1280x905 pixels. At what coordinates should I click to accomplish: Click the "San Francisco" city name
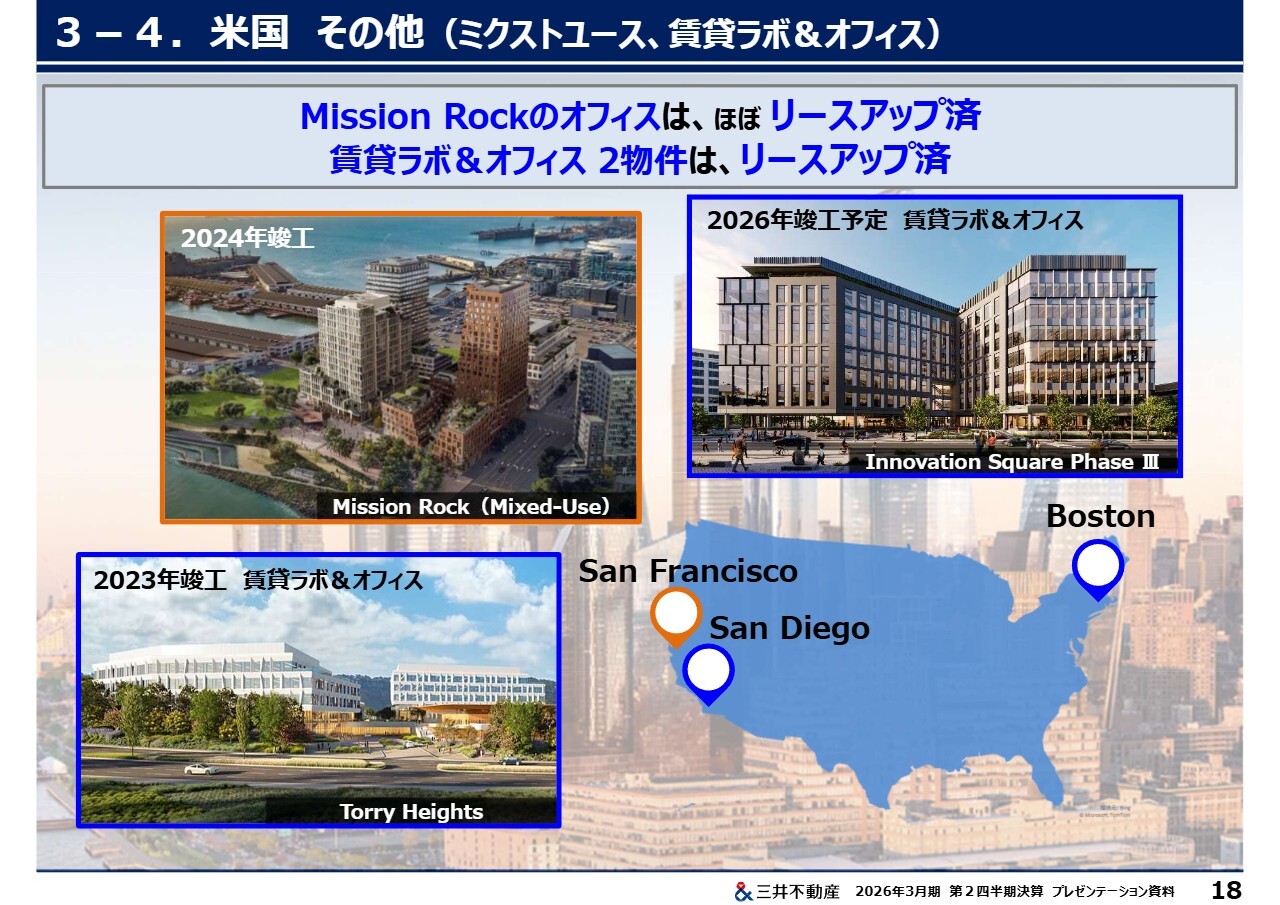688,571
